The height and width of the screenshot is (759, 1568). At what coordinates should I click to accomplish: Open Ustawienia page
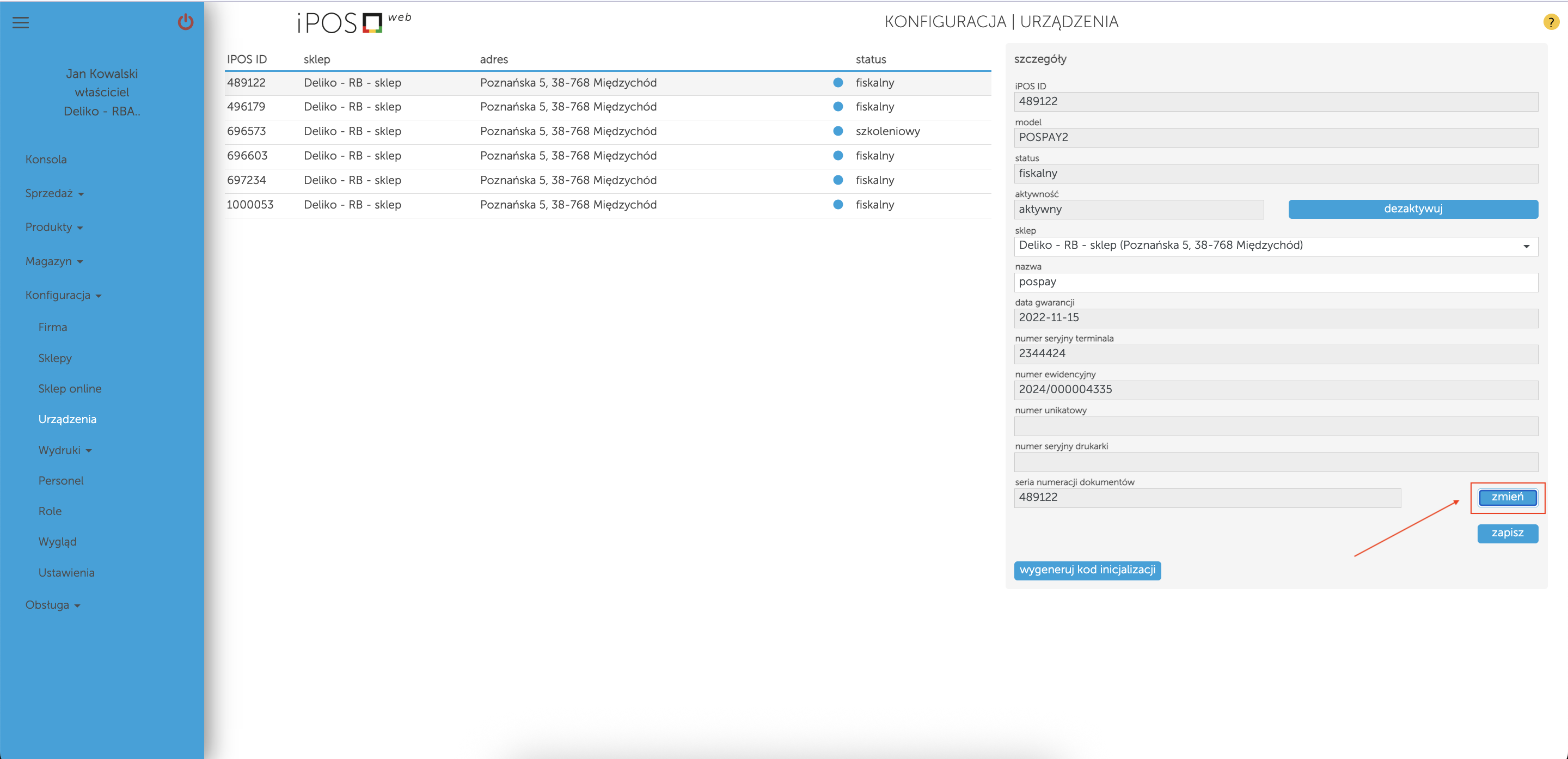[66, 573]
